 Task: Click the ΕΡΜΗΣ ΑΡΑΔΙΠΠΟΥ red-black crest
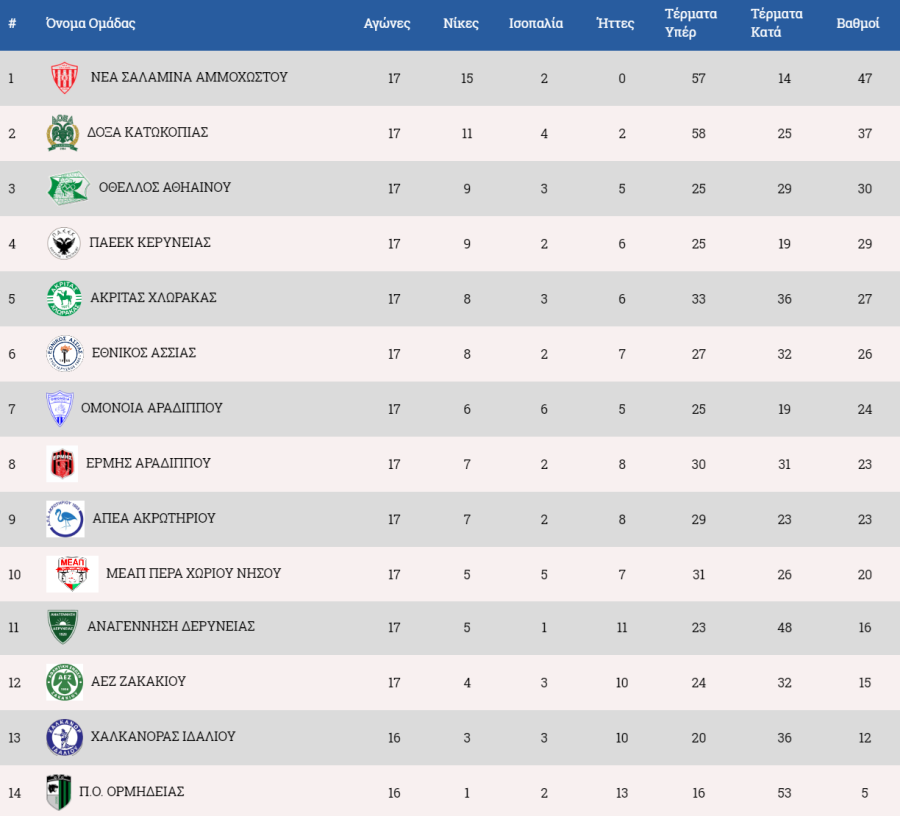62,464
